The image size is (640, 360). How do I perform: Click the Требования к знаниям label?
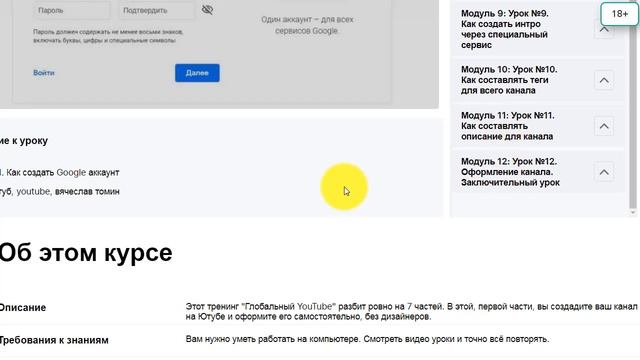tap(54, 340)
